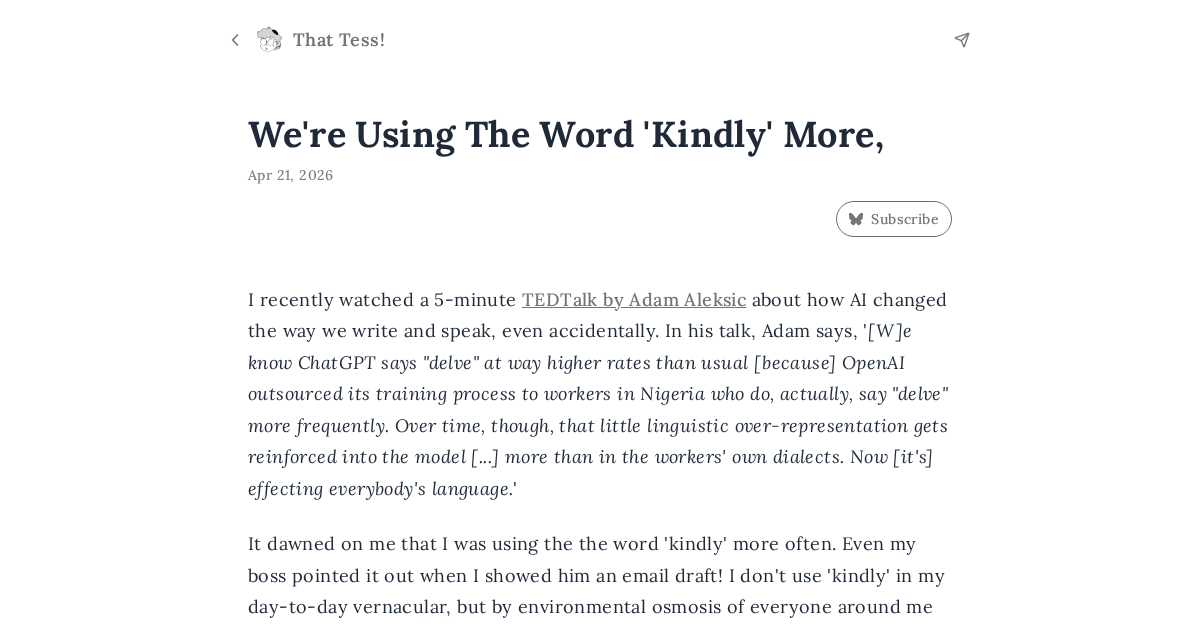Click the word 'Nigeria' in the quote

(672, 394)
